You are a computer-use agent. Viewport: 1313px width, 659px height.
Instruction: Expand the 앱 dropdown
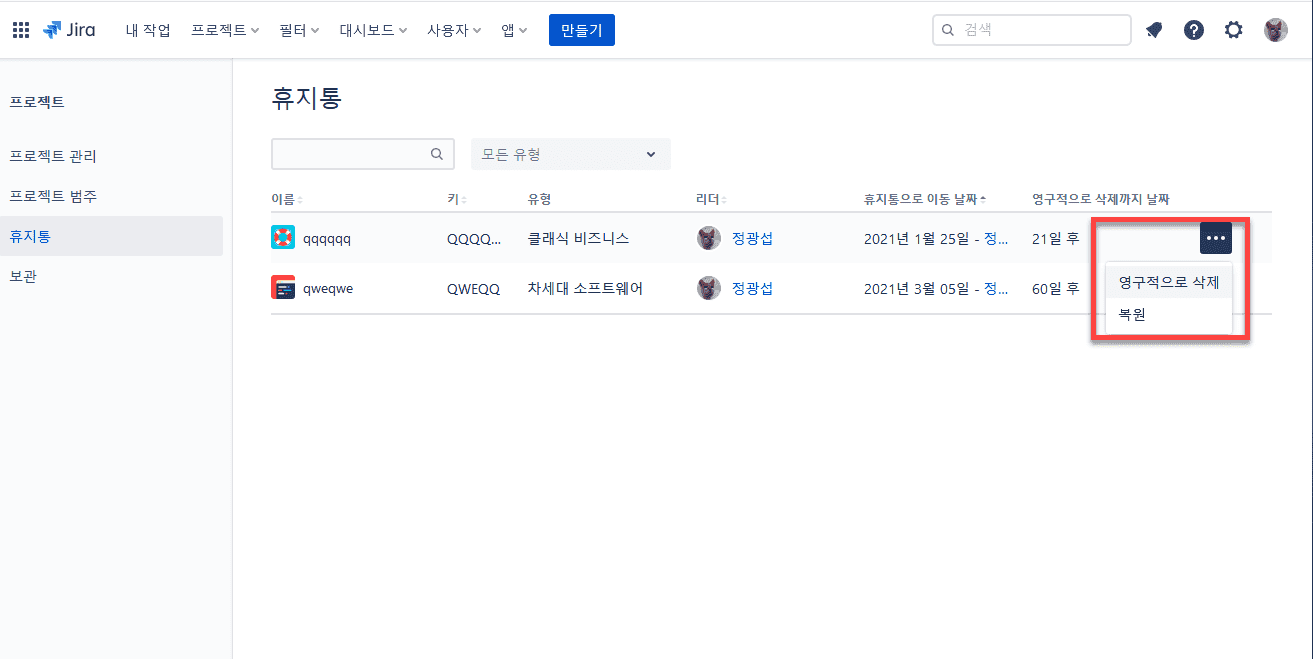click(x=514, y=30)
